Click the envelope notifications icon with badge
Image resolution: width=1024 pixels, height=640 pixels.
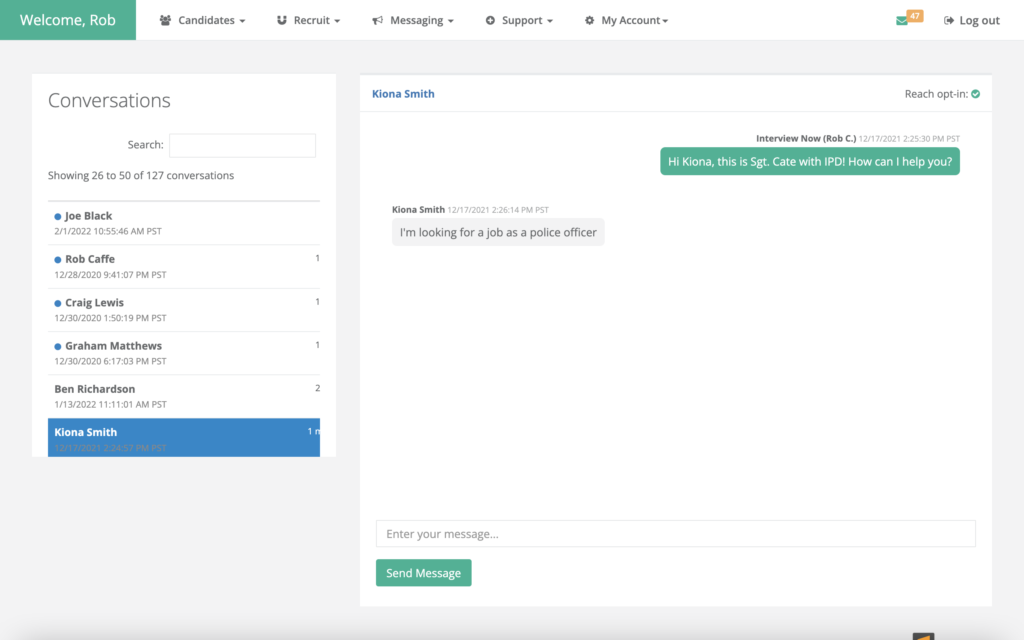pos(903,20)
